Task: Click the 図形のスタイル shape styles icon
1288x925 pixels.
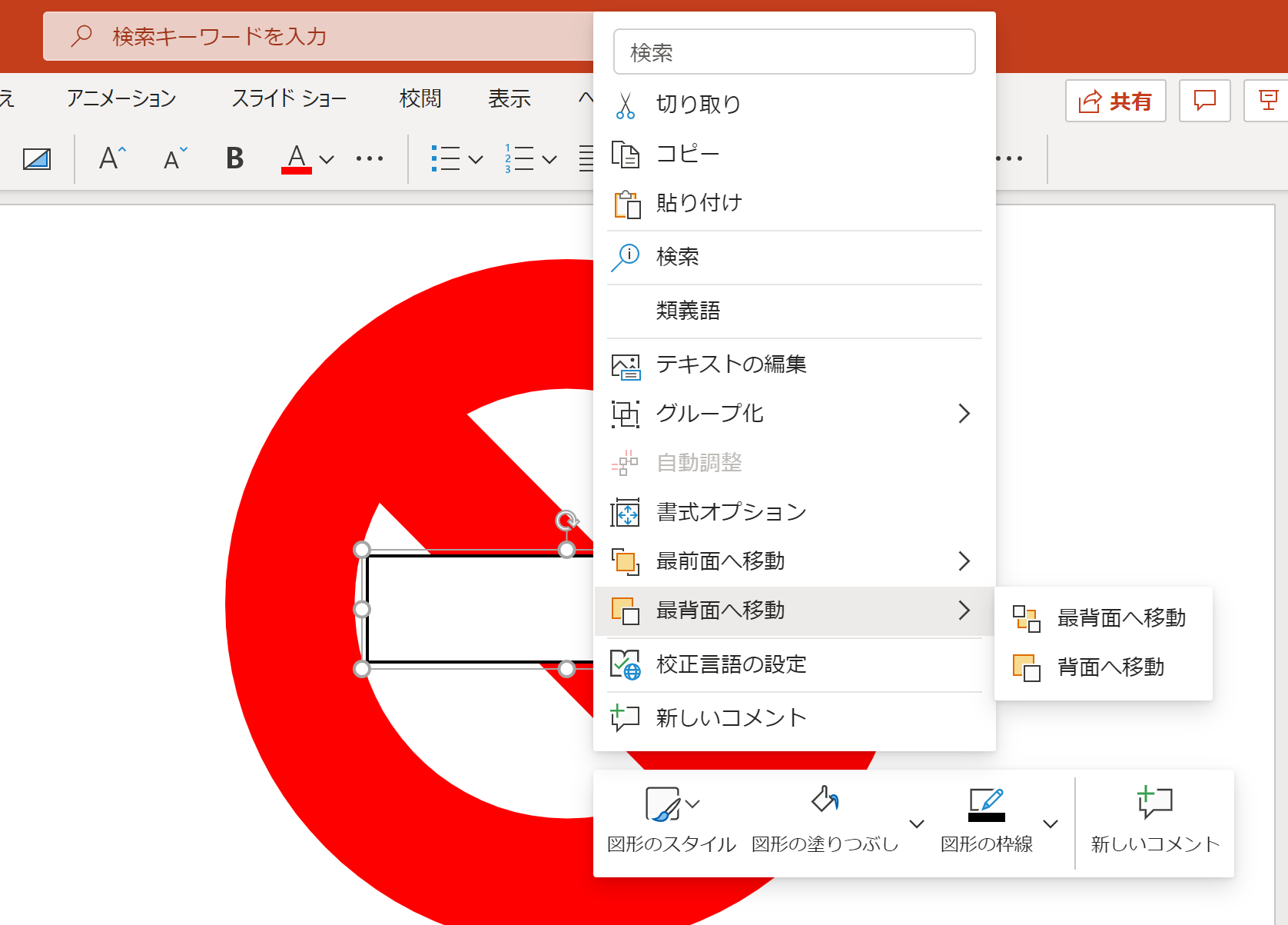Action: [662, 804]
